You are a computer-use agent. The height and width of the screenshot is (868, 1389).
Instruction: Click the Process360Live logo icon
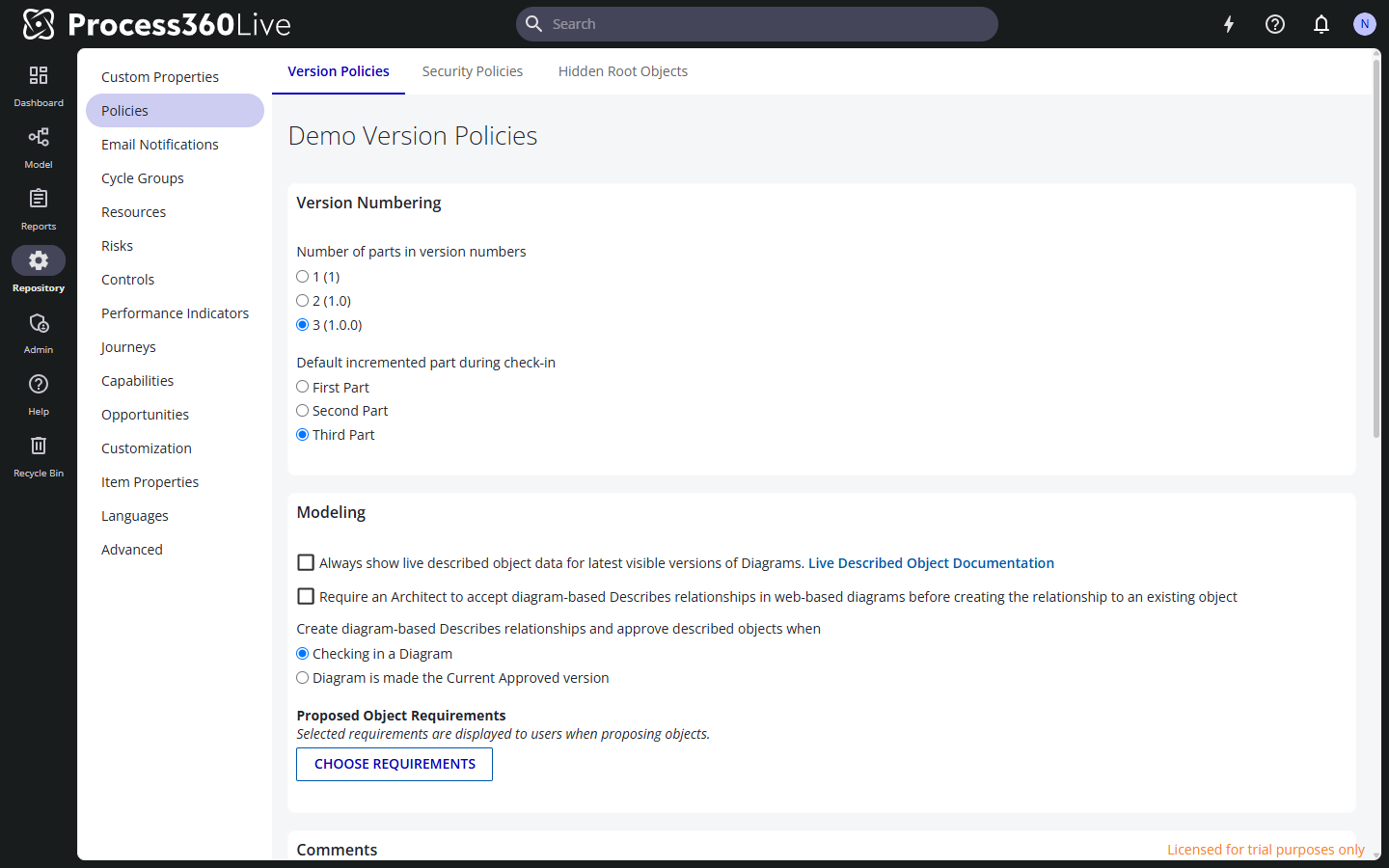[x=39, y=24]
